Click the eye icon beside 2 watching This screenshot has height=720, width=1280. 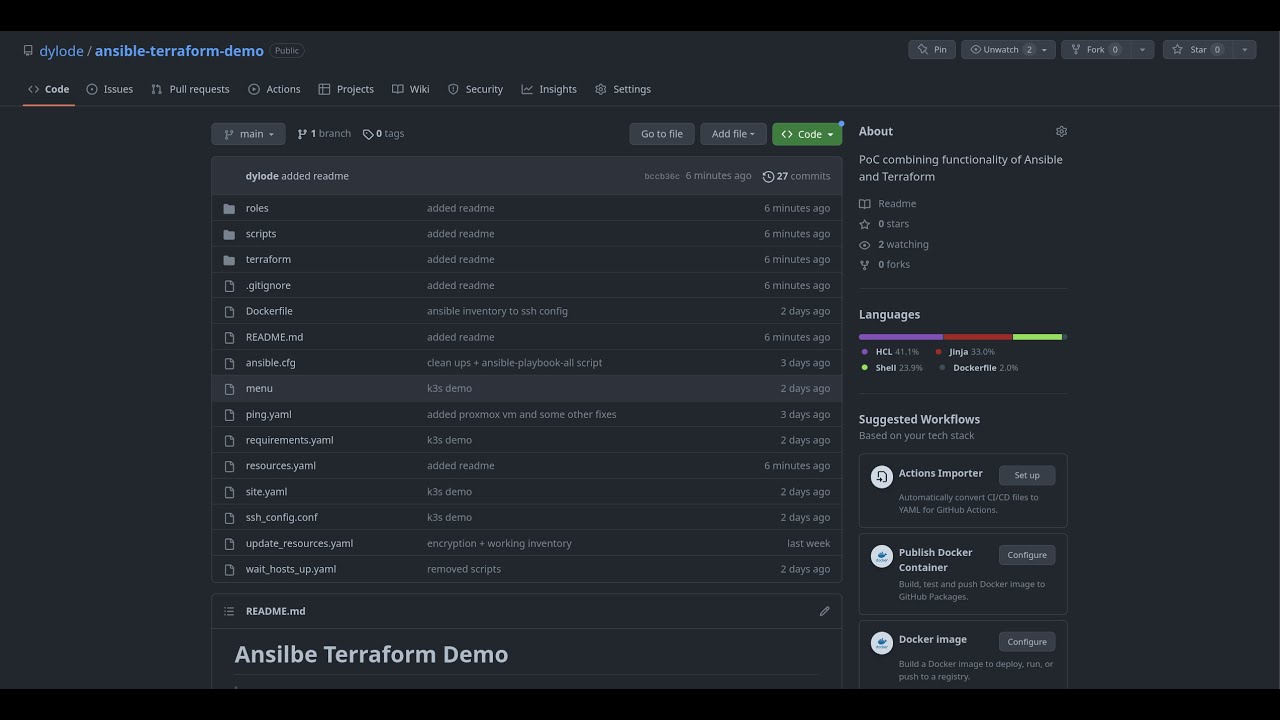click(x=865, y=245)
